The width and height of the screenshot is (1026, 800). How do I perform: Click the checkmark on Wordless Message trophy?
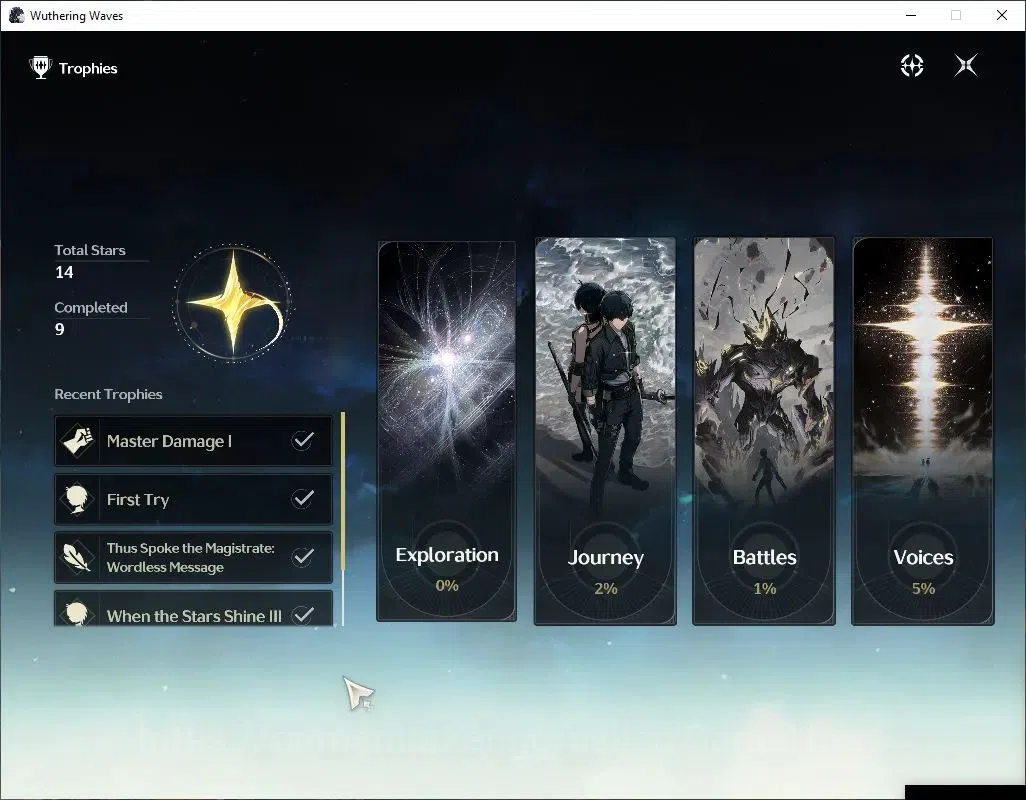point(303,557)
